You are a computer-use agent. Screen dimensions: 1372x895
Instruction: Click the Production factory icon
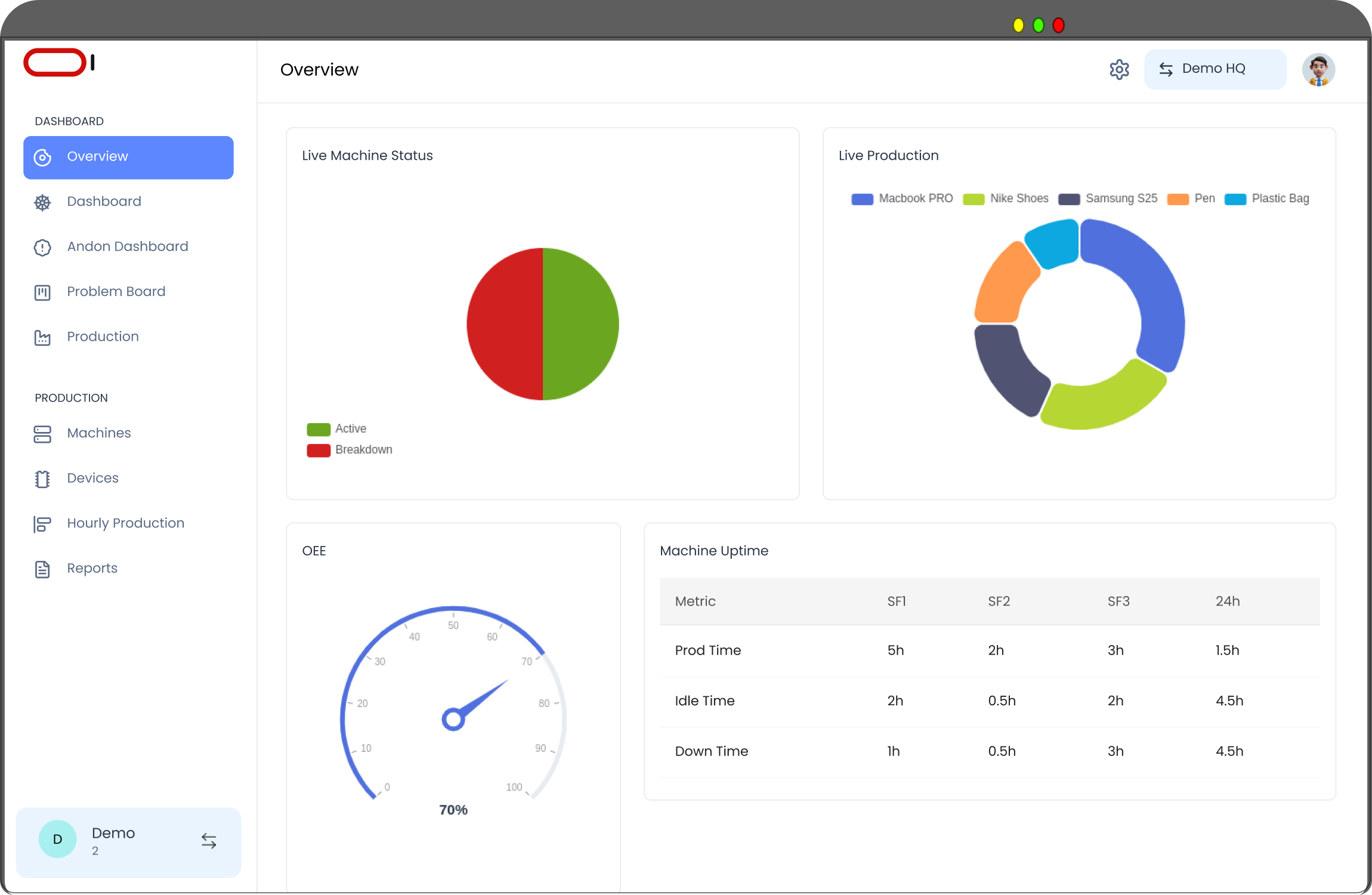(42, 337)
